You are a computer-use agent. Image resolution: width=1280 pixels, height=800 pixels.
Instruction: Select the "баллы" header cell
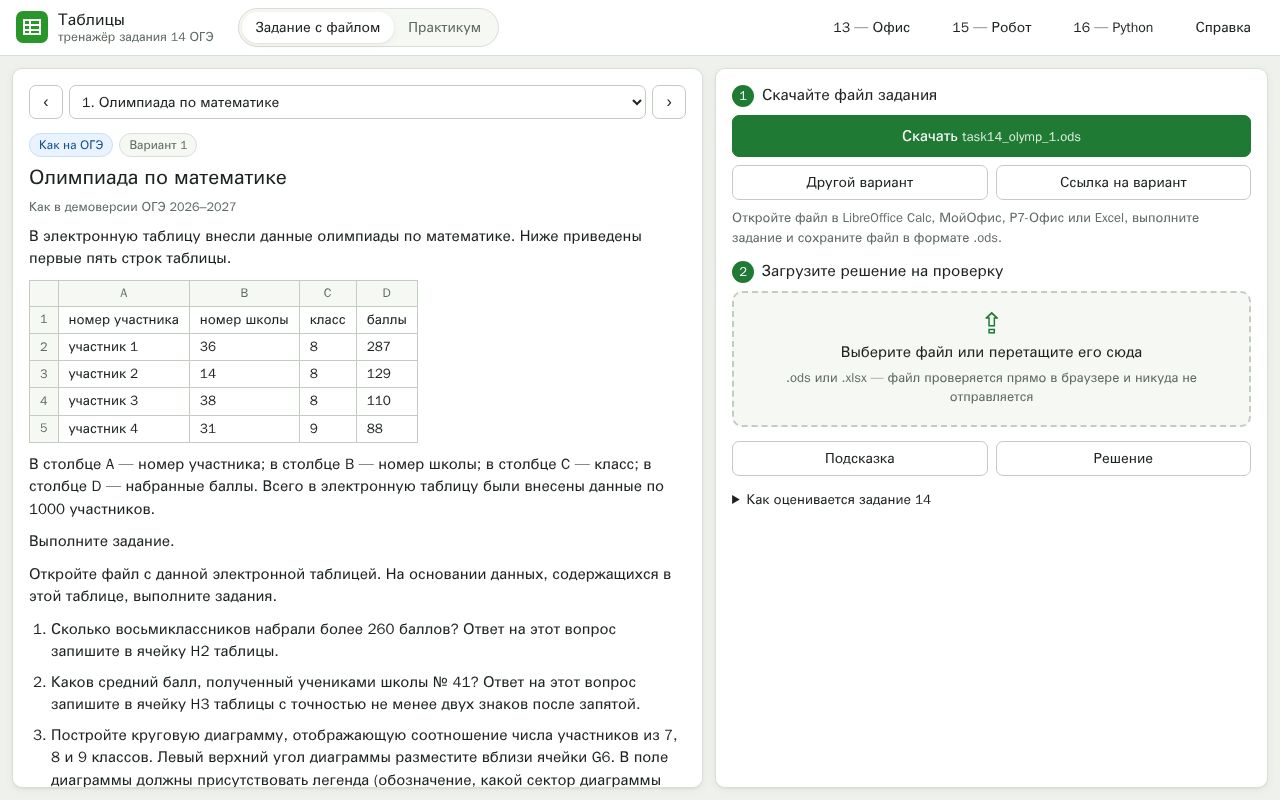[x=387, y=320]
